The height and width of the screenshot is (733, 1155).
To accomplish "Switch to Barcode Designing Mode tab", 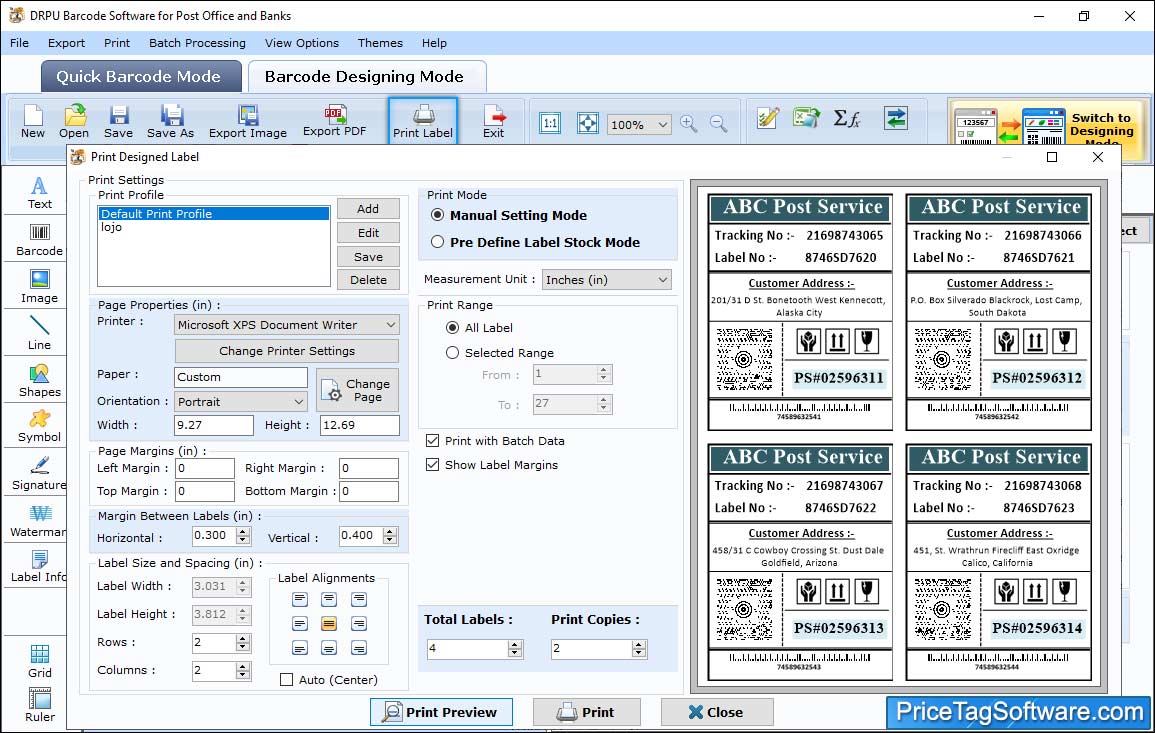I will [x=366, y=77].
